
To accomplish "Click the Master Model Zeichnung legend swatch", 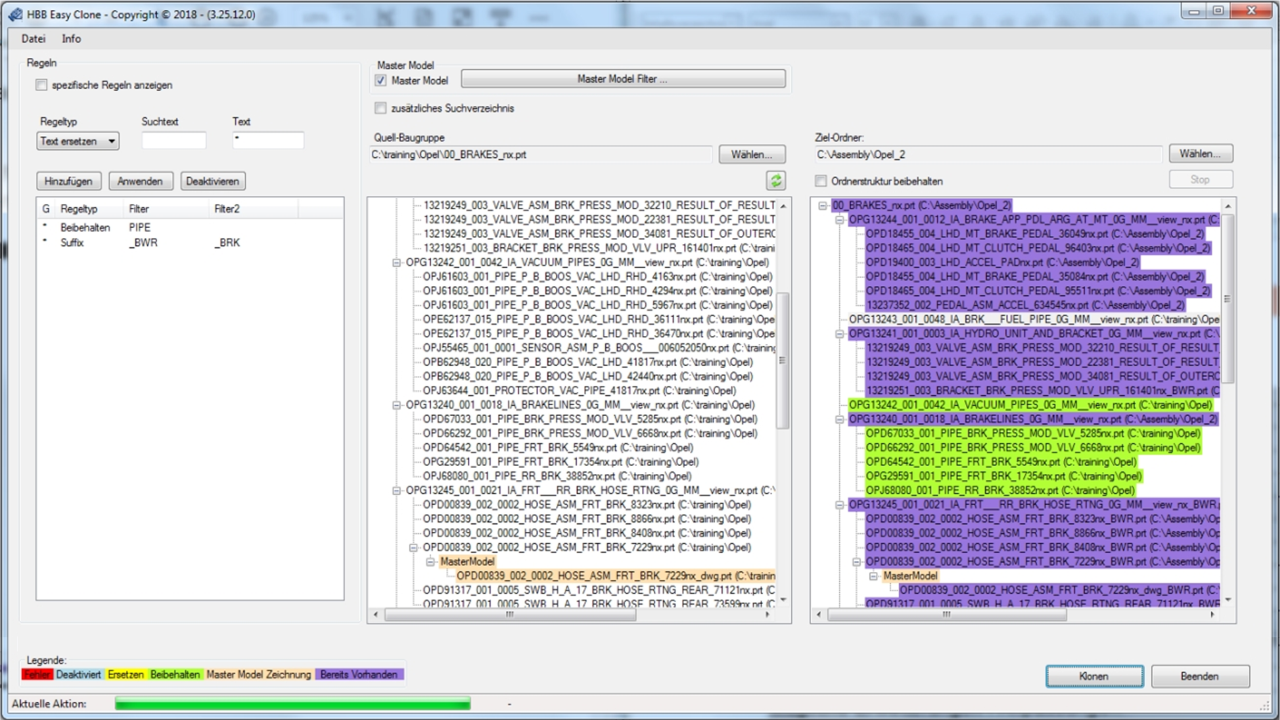I will click(259, 674).
